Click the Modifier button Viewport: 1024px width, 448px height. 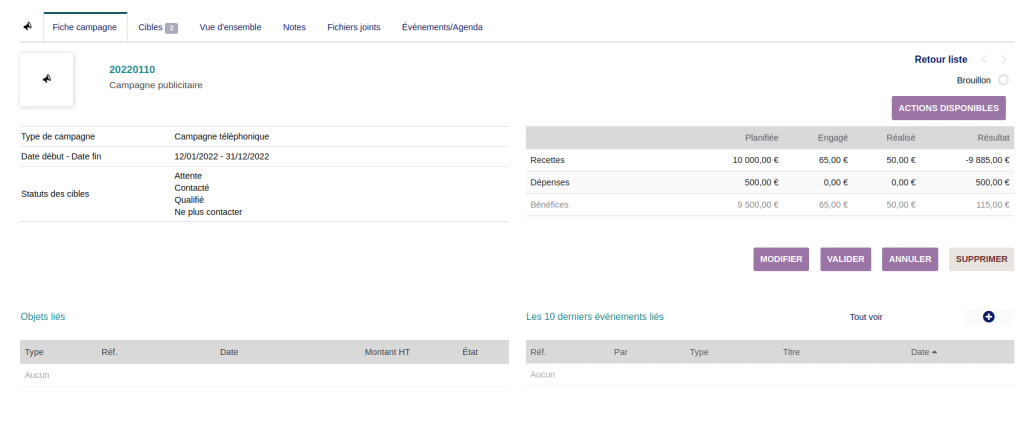point(781,259)
